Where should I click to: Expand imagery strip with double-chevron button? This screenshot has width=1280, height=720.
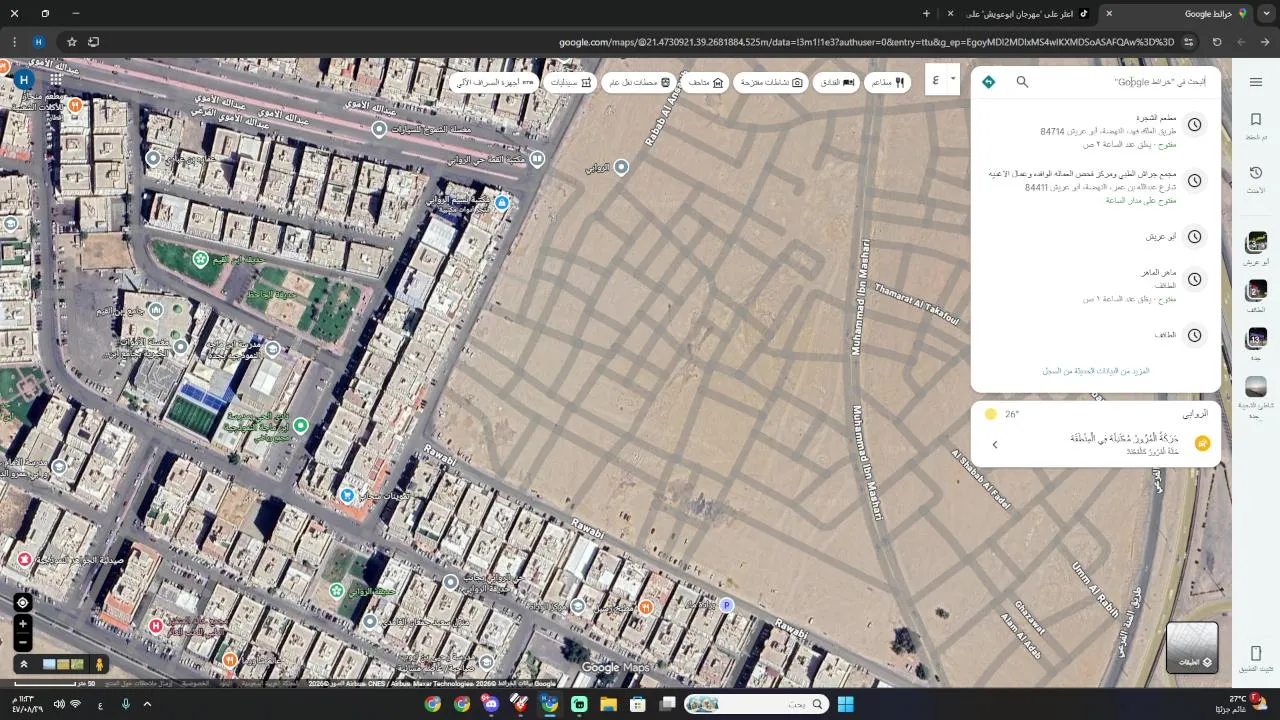(23, 664)
